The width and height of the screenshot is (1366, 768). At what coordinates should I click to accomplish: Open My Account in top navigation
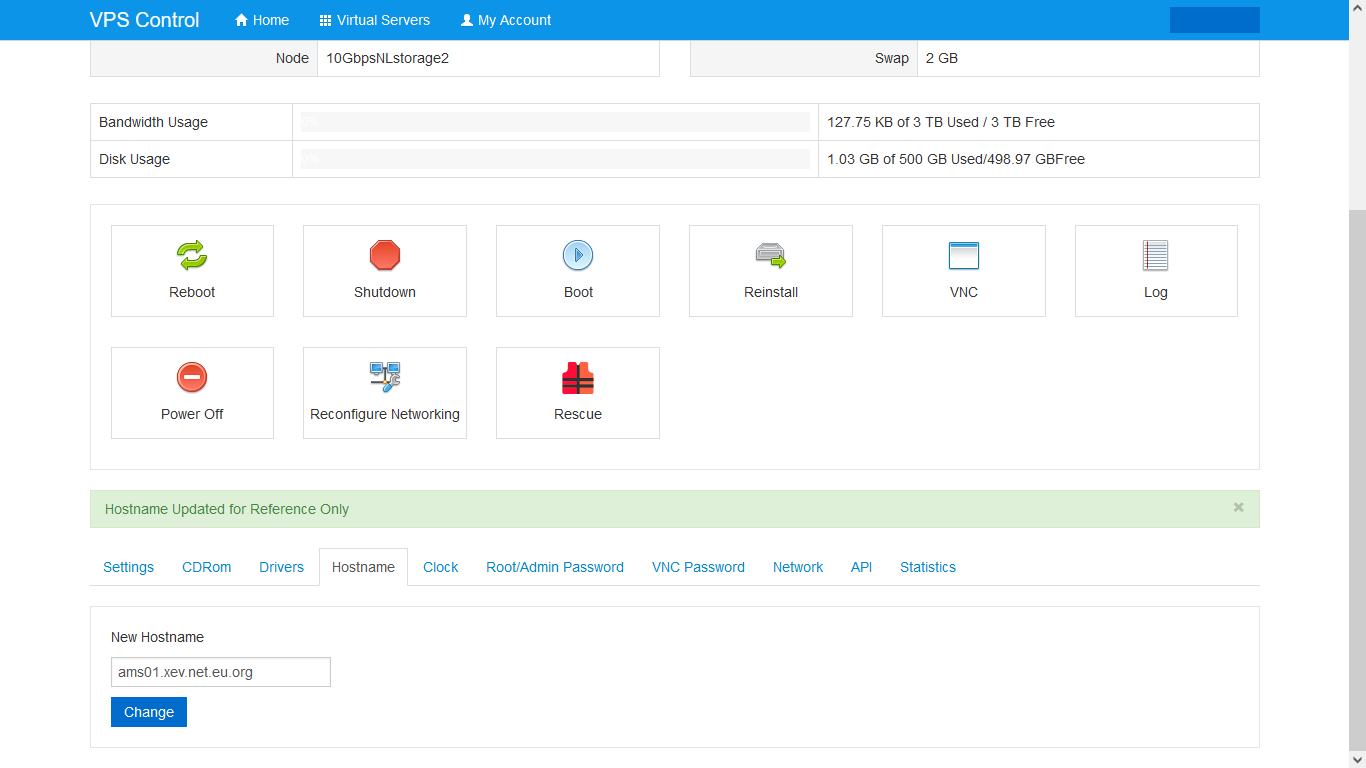[506, 20]
